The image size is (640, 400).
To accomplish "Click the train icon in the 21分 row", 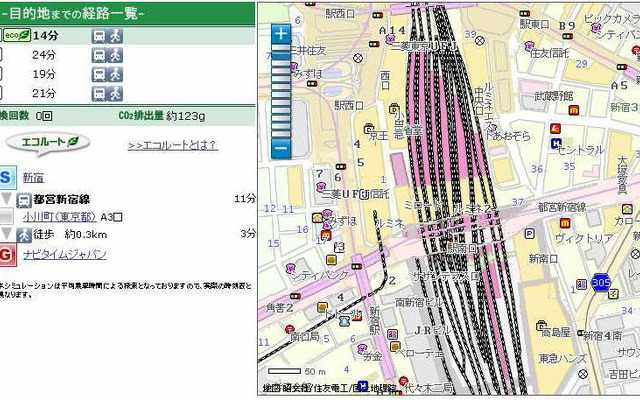I will pyautogui.click(x=99, y=93).
